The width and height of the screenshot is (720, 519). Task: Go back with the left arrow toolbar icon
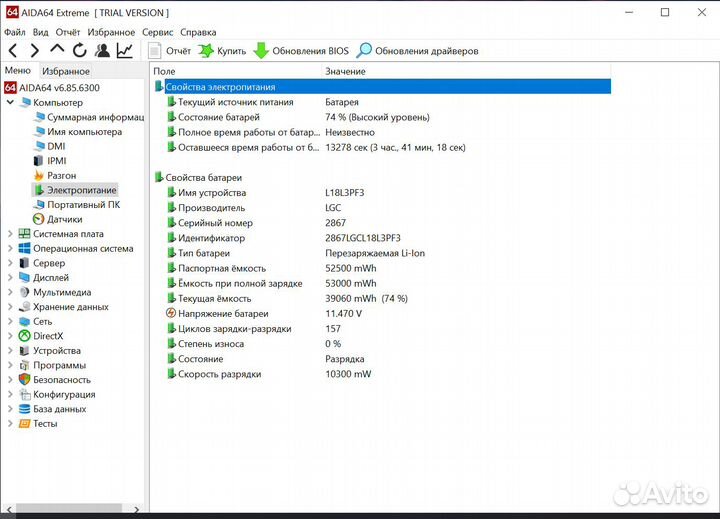(x=13, y=51)
